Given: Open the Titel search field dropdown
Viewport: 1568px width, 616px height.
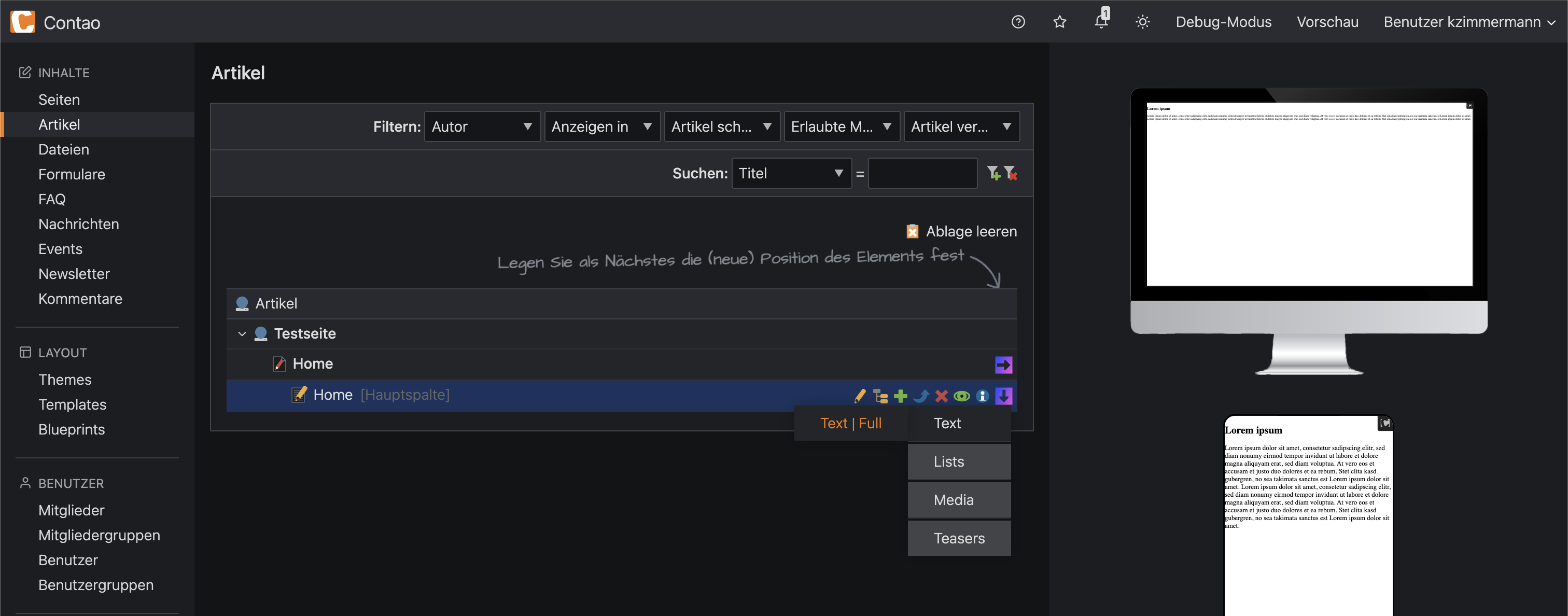Looking at the screenshot, I should coord(791,174).
